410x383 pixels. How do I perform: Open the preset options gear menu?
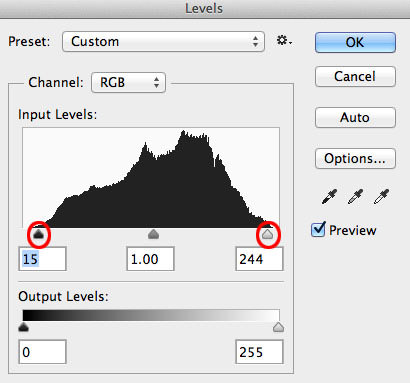point(284,41)
